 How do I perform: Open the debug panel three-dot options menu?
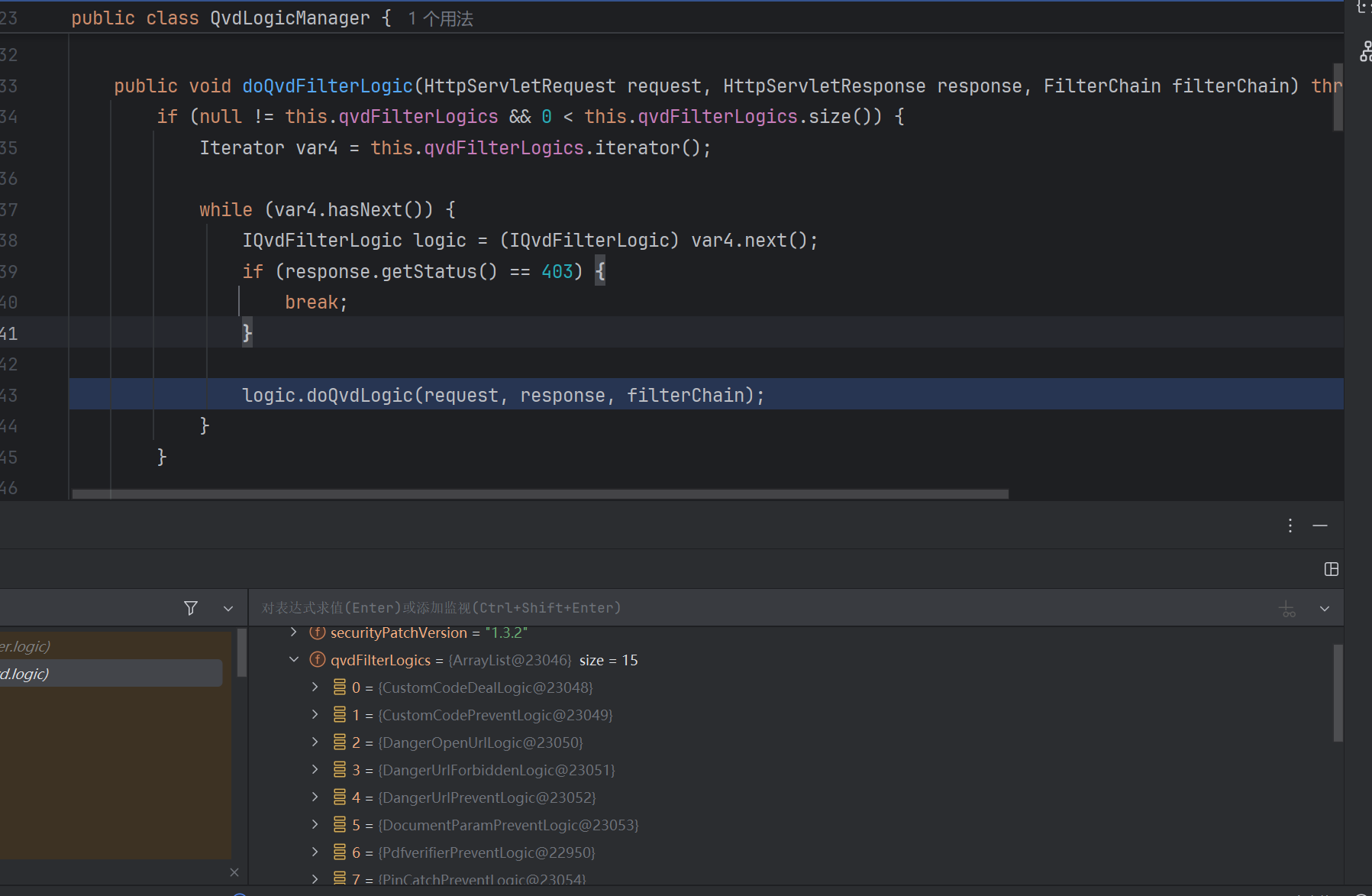pos(1290,526)
